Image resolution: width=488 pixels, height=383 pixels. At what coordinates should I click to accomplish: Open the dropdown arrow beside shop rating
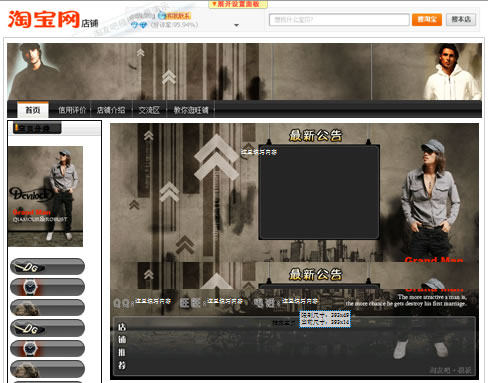pos(236,25)
